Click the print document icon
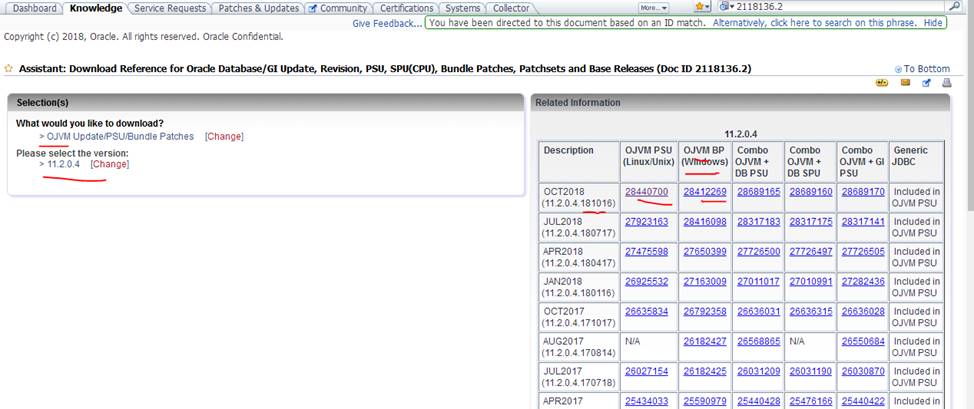 tap(946, 83)
